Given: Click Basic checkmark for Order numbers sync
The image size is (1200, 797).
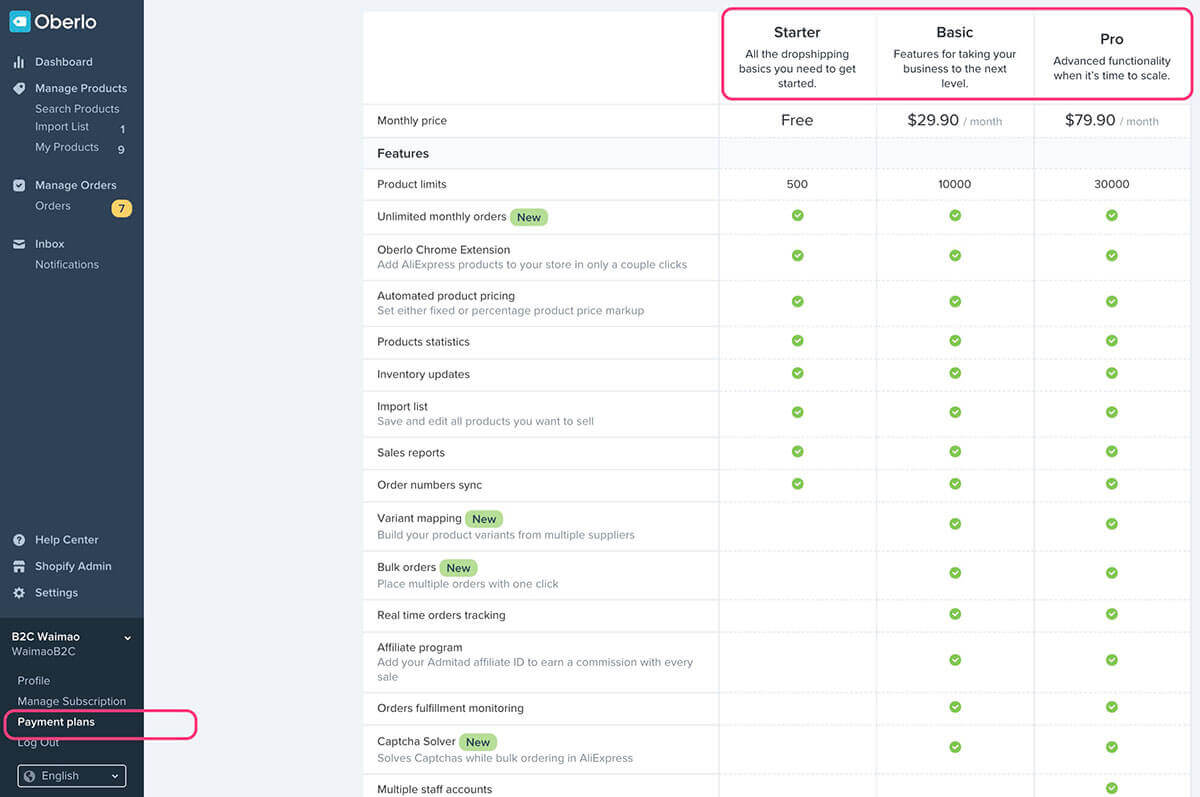Looking at the screenshot, I should (x=955, y=484).
